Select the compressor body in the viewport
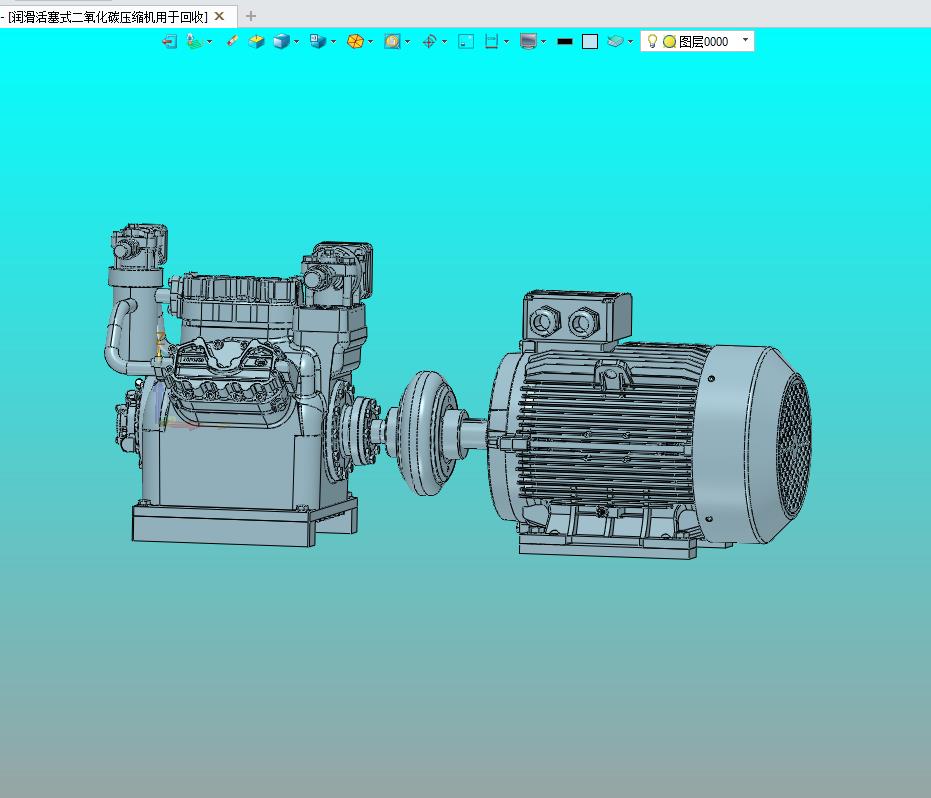 click(x=240, y=386)
